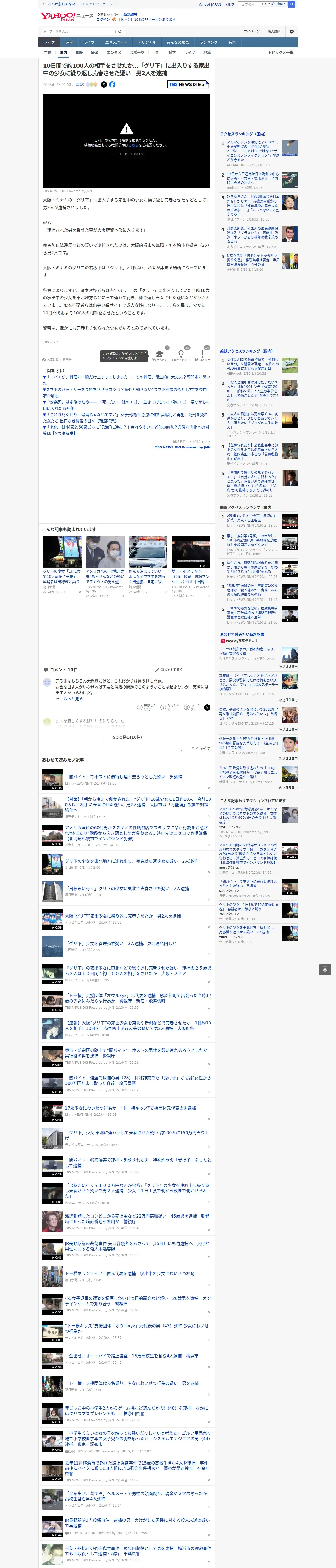Share the top comment on X
Image resolution: width=336 pixels, height=1568 pixels.
[207, 707]
